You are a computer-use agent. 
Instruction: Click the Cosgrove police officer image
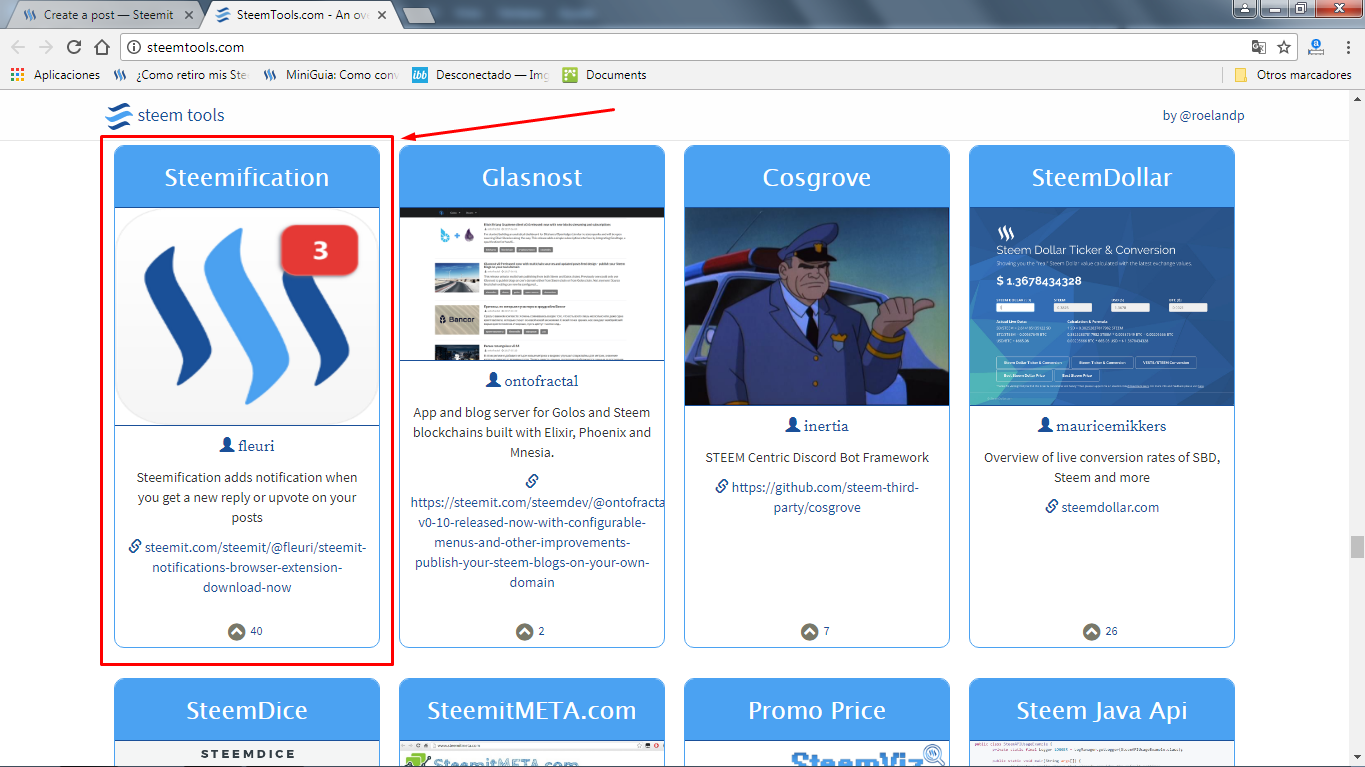coord(817,306)
